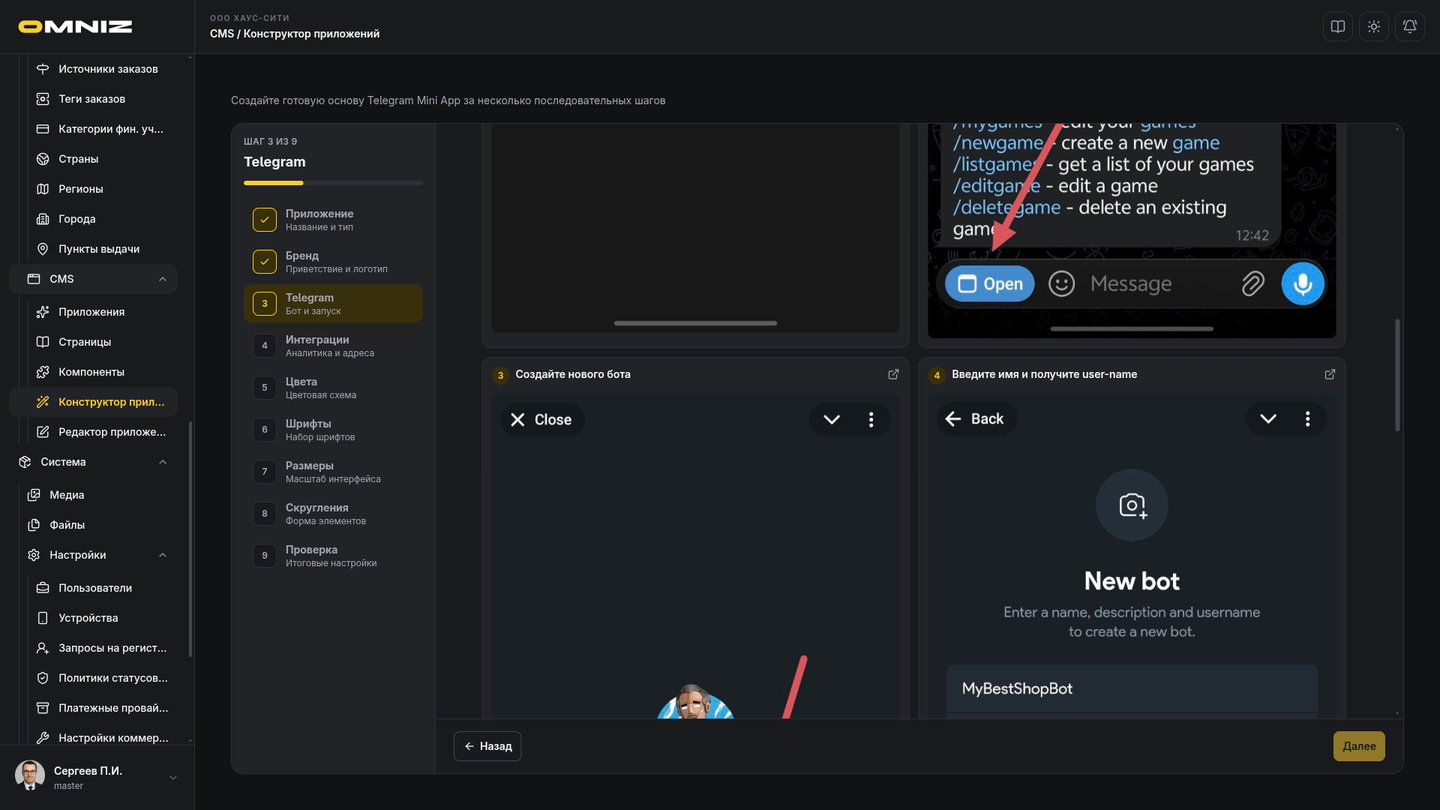Click the Платежные провайдеры archive icon
Viewport: 1440px width, 810px height.
tap(43, 708)
